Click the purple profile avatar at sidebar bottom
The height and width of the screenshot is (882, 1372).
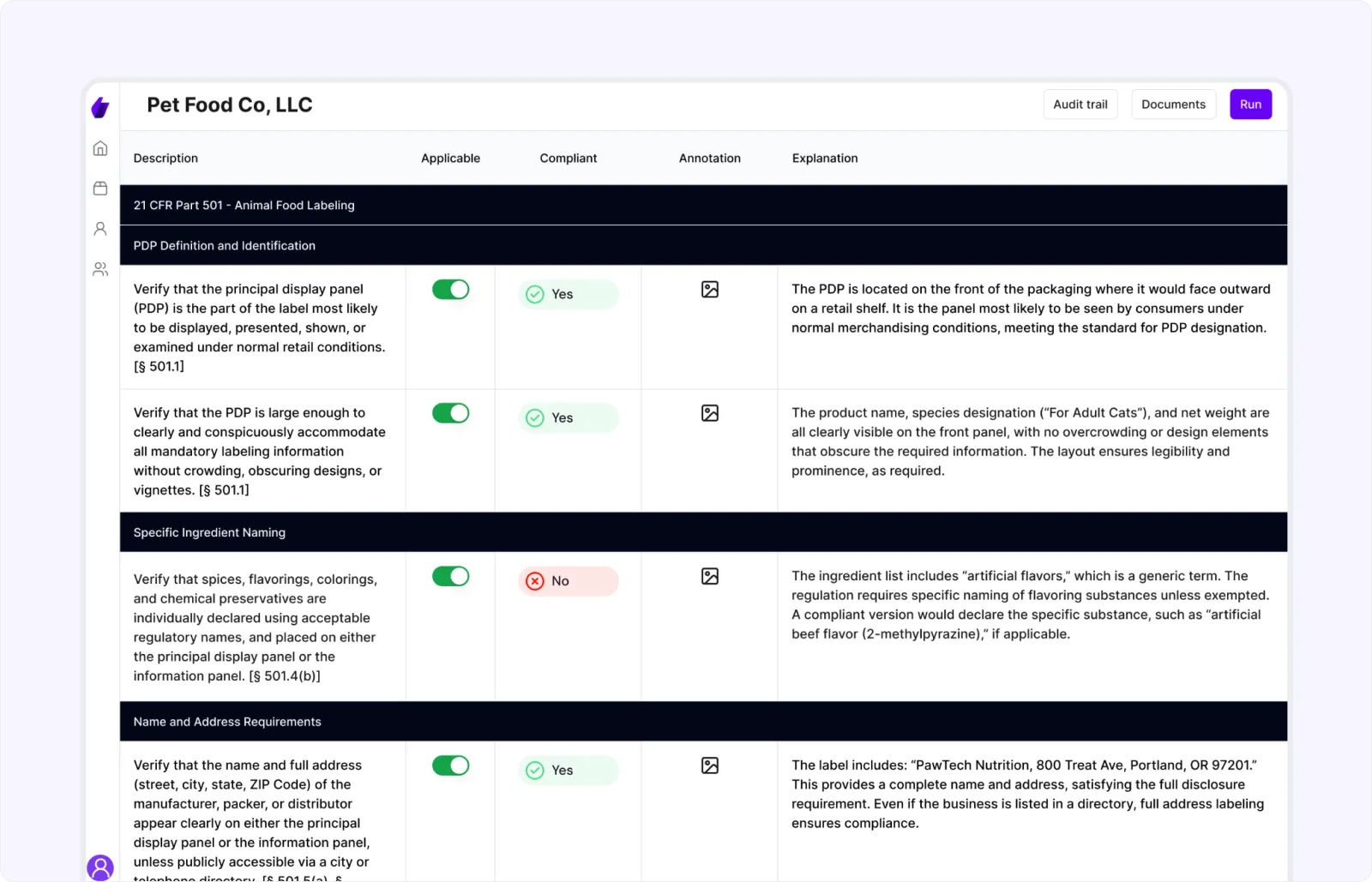coord(100,867)
